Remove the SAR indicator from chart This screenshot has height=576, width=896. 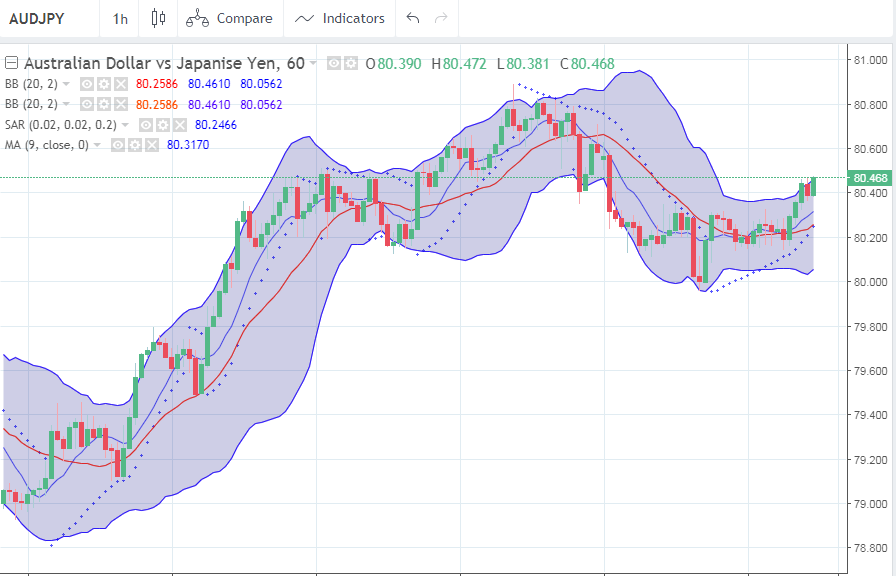pos(177,125)
